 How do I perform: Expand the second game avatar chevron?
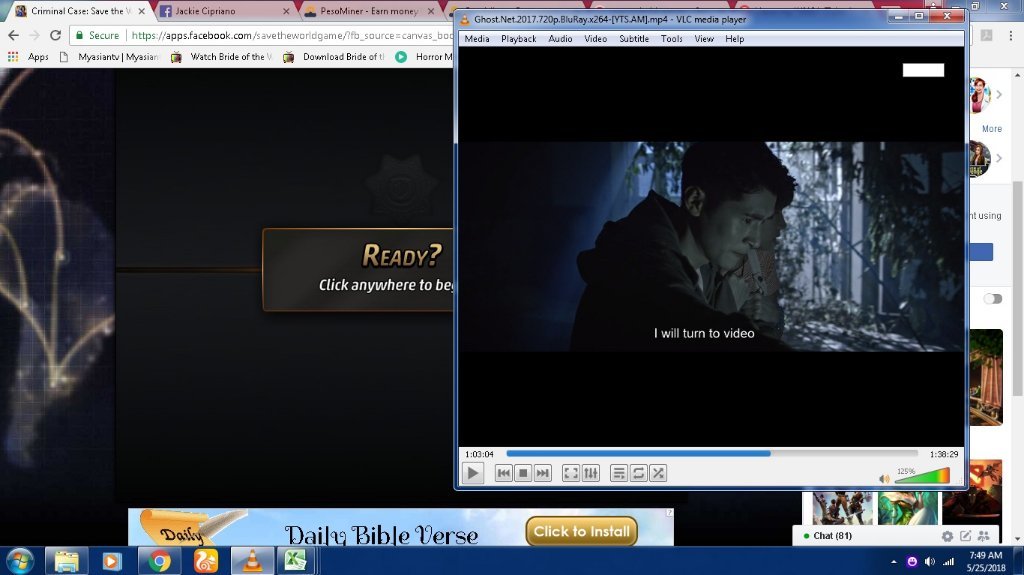(x=999, y=157)
